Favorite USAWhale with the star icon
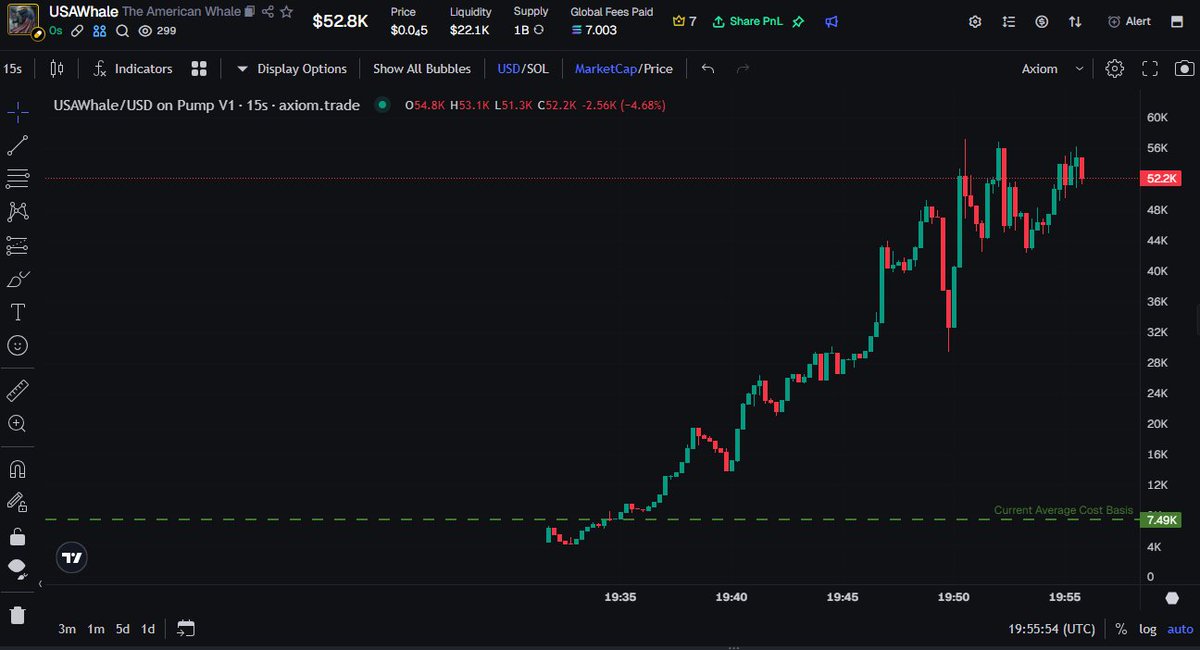 (x=287, y=12)
